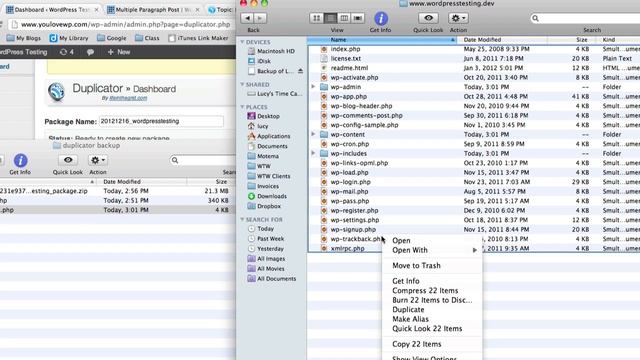Click search field in duplicator backup window
Screen dimensions: 640x360
pyautogui.click(x=203, y=160)
